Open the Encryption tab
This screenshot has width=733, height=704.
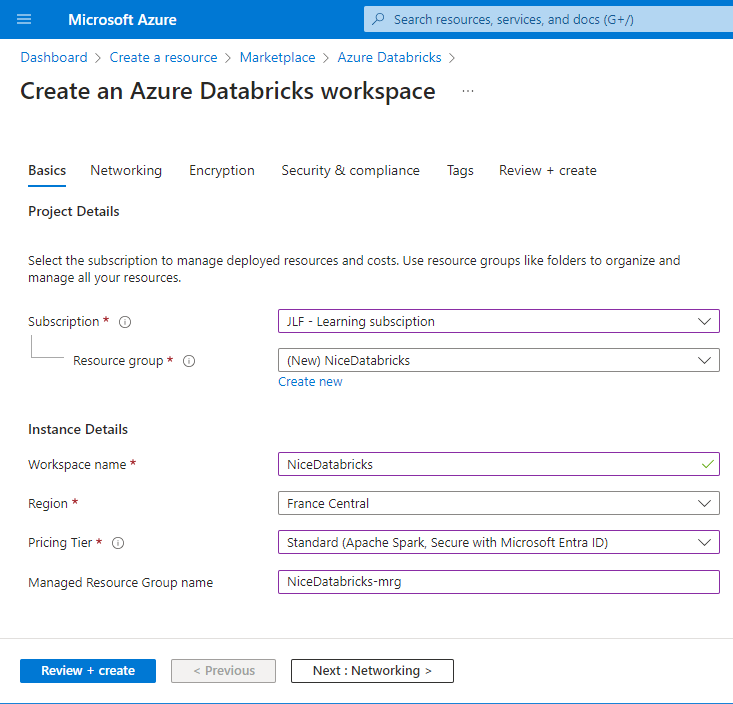pos(222,171)
